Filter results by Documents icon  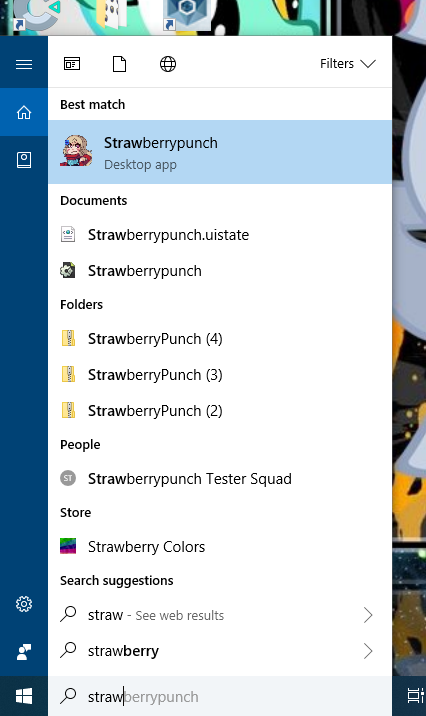(120, 64)
